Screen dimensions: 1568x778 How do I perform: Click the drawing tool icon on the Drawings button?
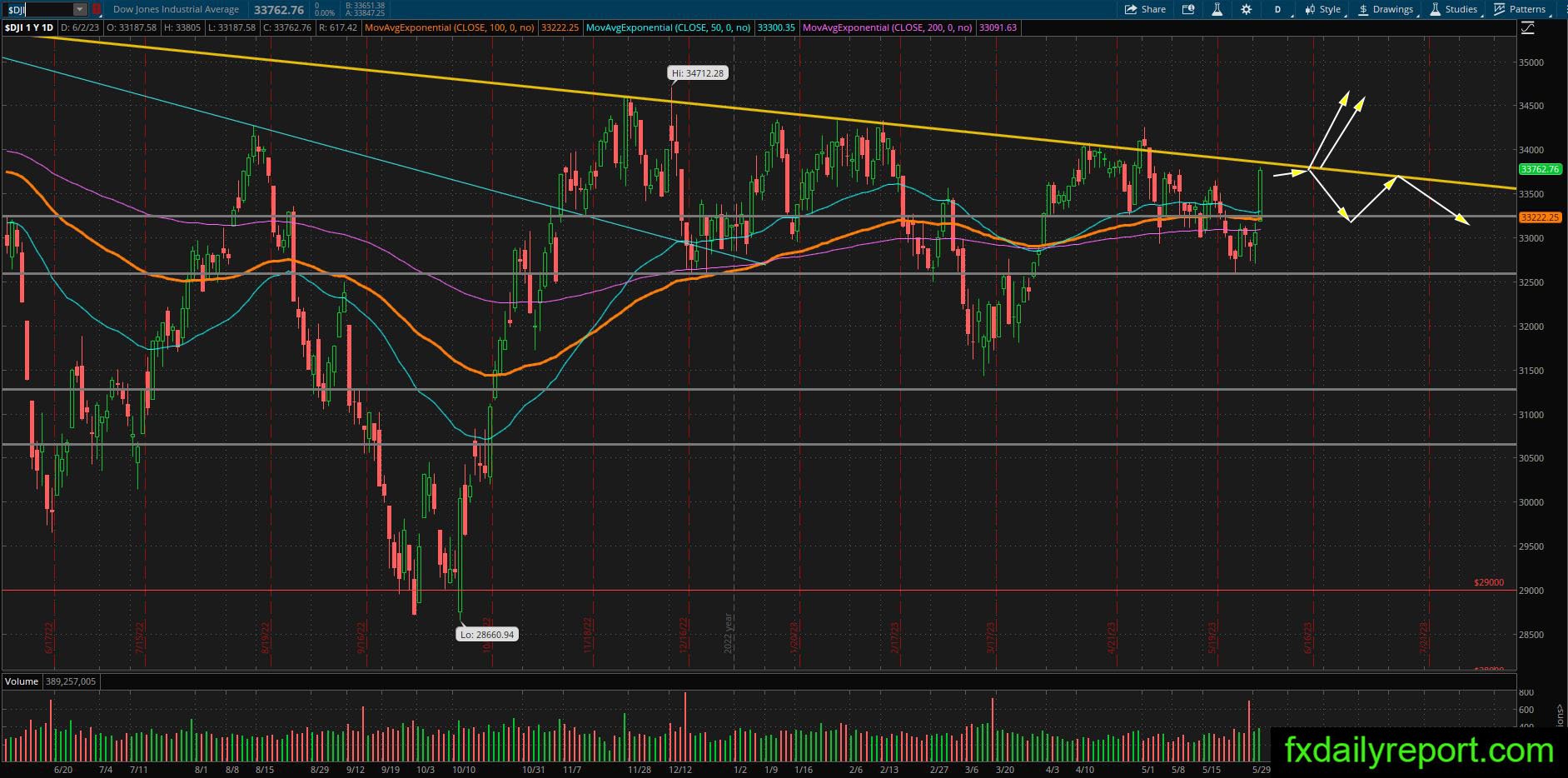pyautogui.click(x=1363, y=9)
